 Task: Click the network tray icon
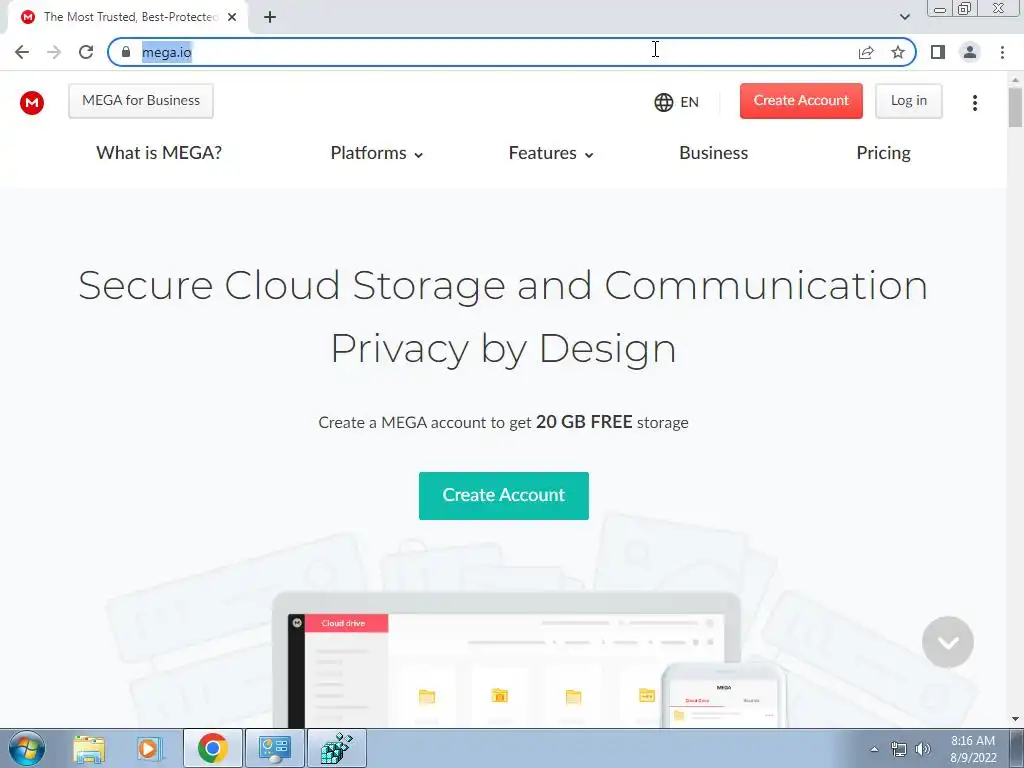point(899,749)
